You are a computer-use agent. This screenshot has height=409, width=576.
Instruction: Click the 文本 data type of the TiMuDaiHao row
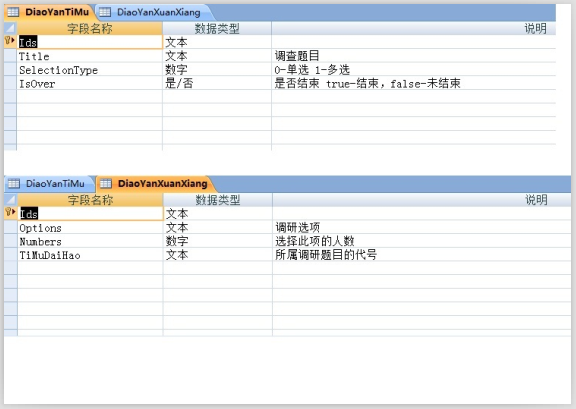pos(217,255)
